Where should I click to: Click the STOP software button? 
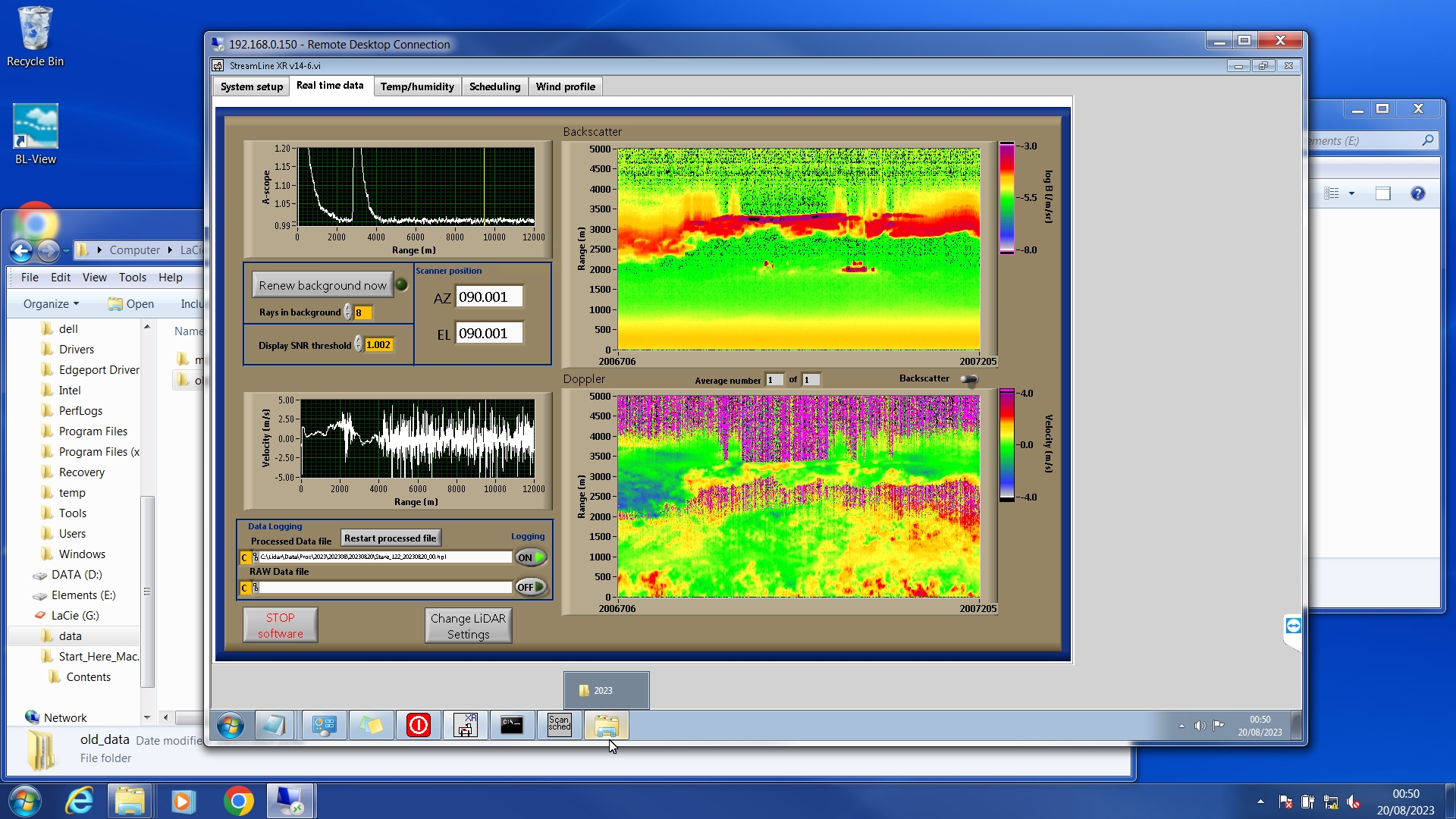[x=280, y=626]
